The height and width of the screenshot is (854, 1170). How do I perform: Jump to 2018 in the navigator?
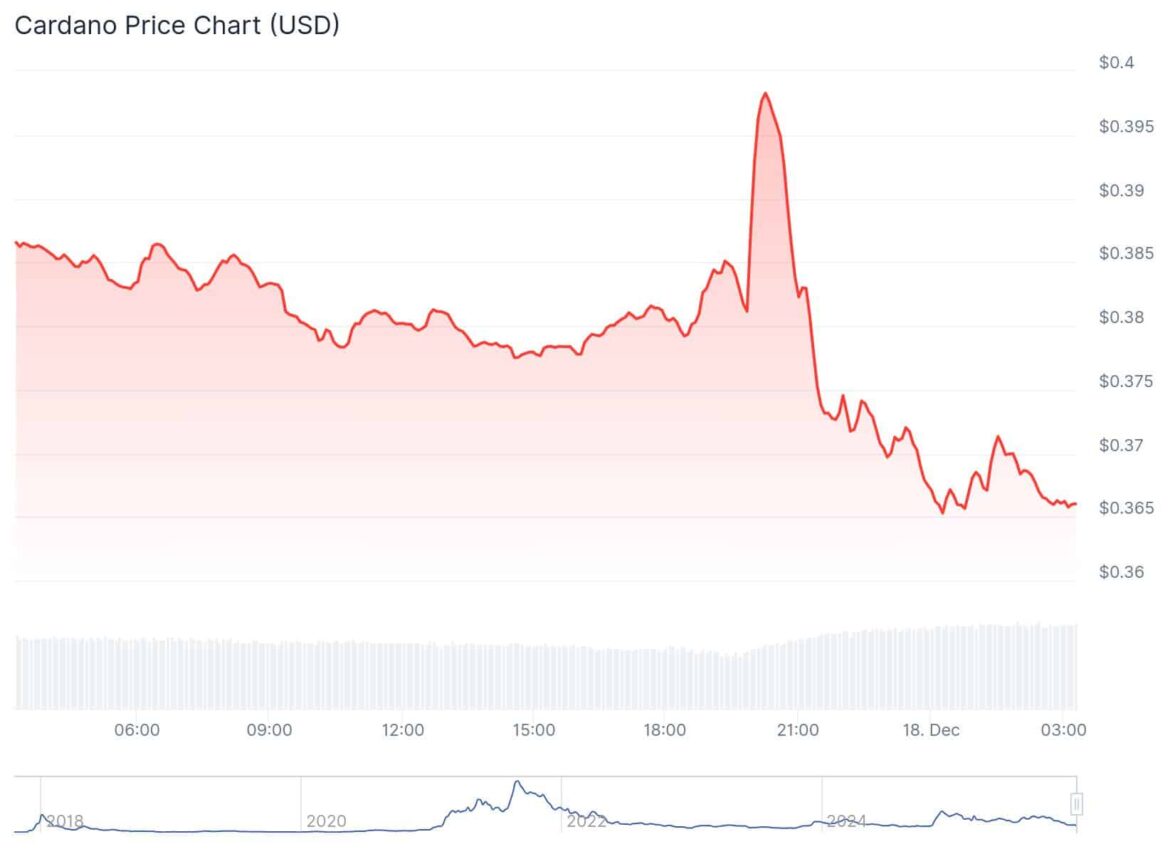click(65, 821)
